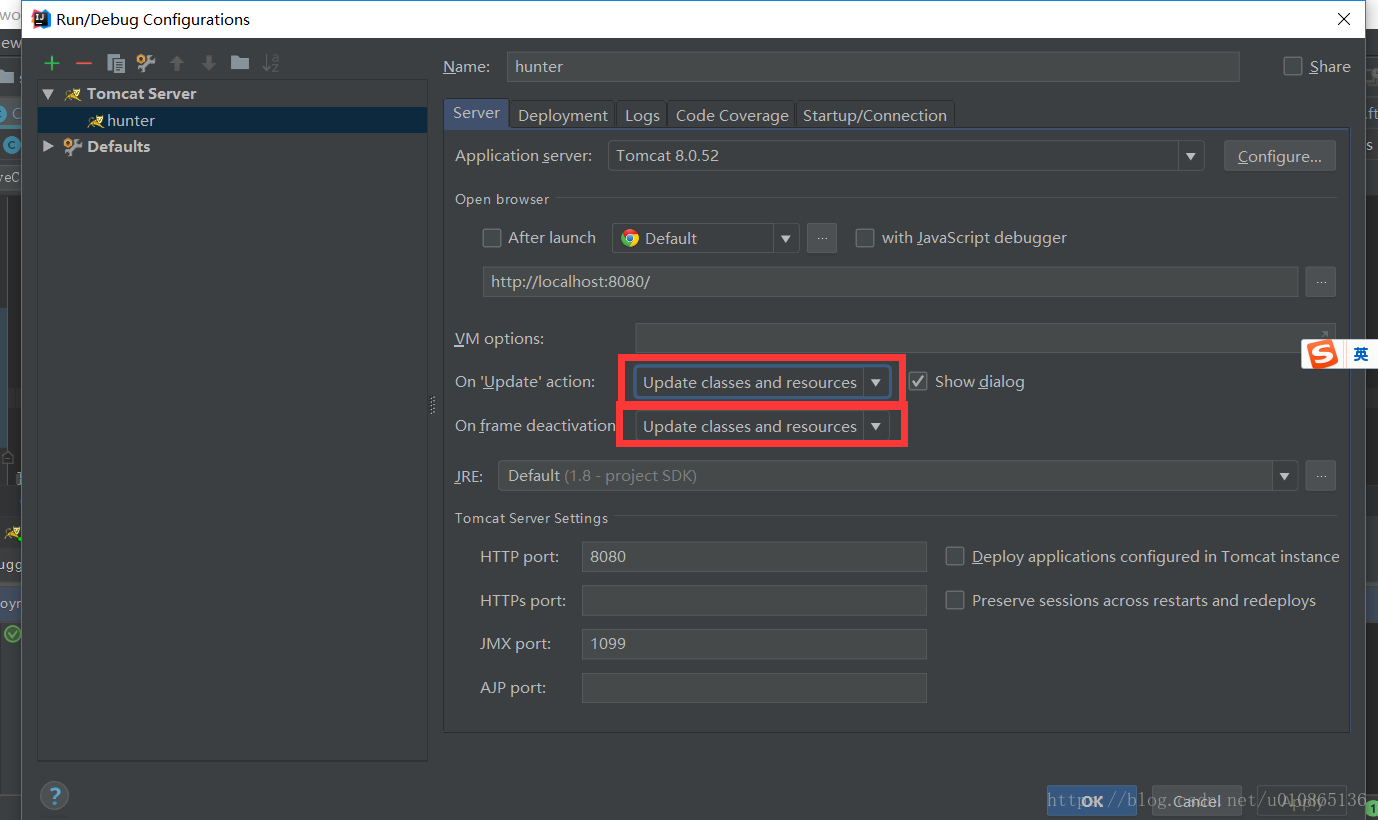Sort configurations alphabetically
Viewport: 1378px width, 820px height.
[x=271, y=63]
